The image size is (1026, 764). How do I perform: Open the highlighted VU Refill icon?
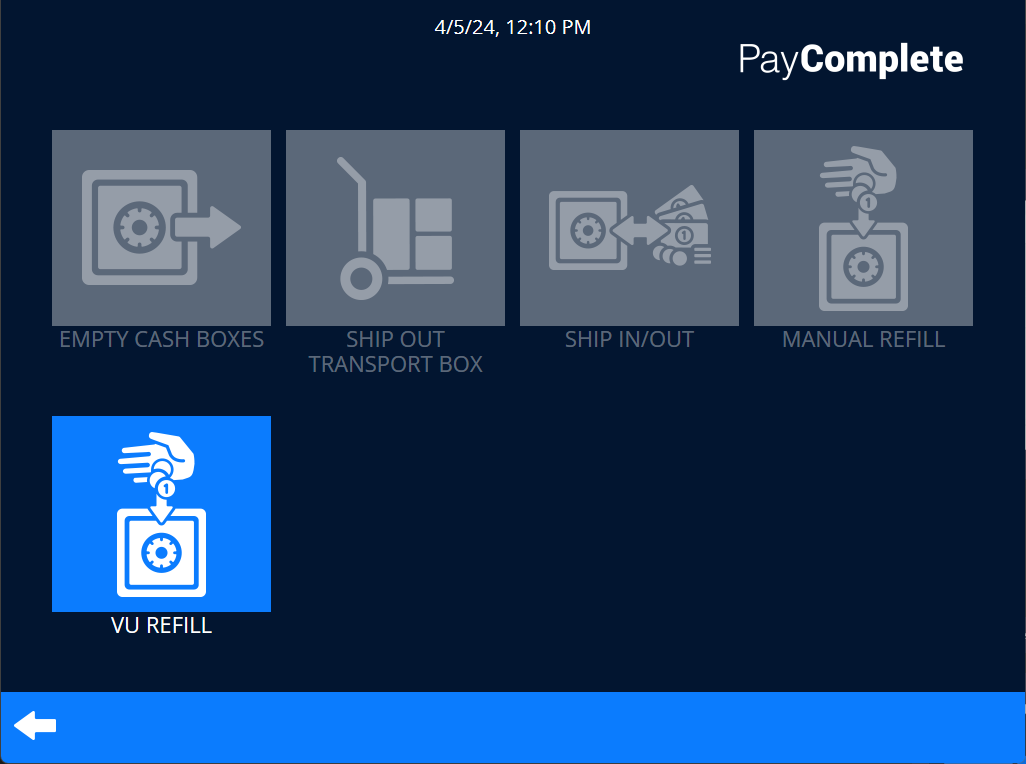coord(161,513)
